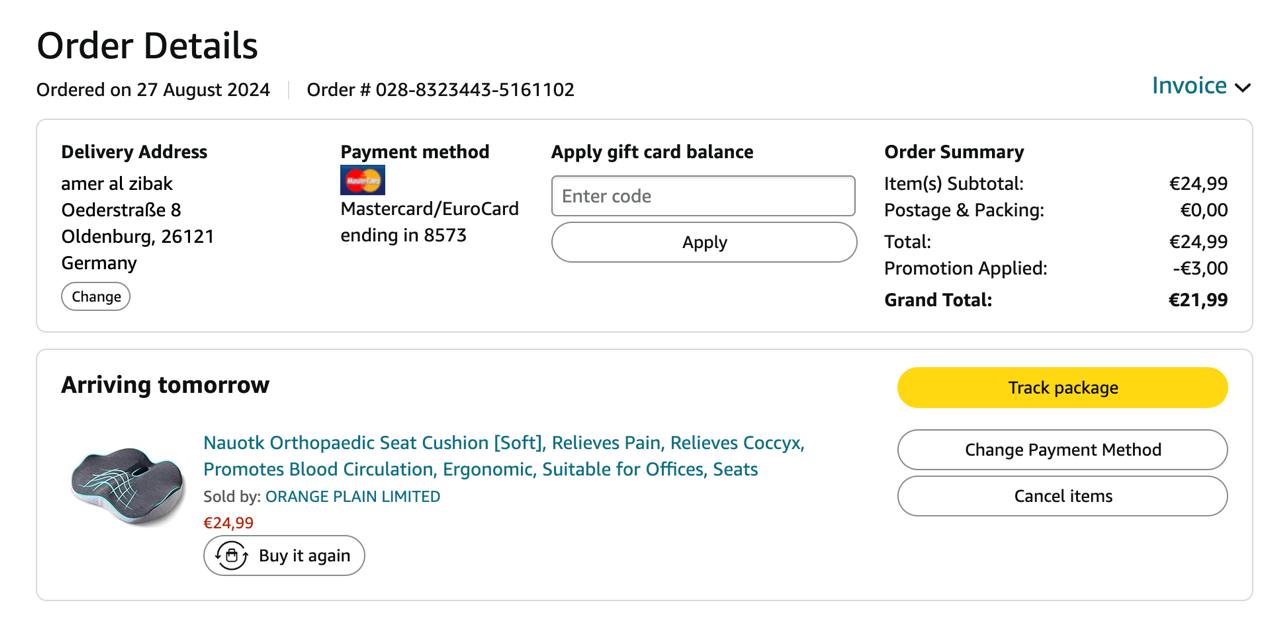Cancel items in this order
This screenshot has width=1280, height=635.
[x=1062, y=496]
